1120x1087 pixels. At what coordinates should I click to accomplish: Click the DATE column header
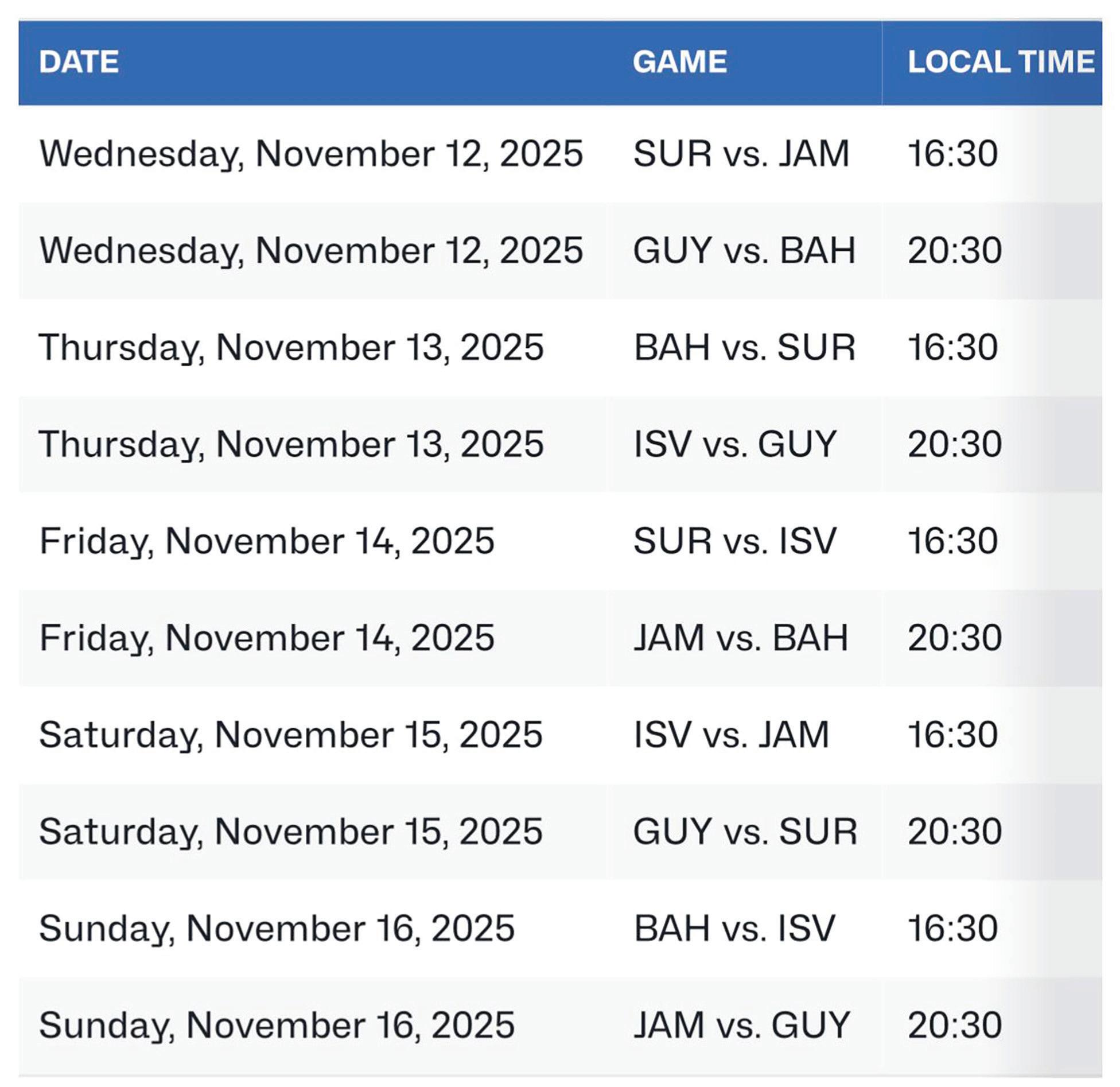(x=79, y=61)
